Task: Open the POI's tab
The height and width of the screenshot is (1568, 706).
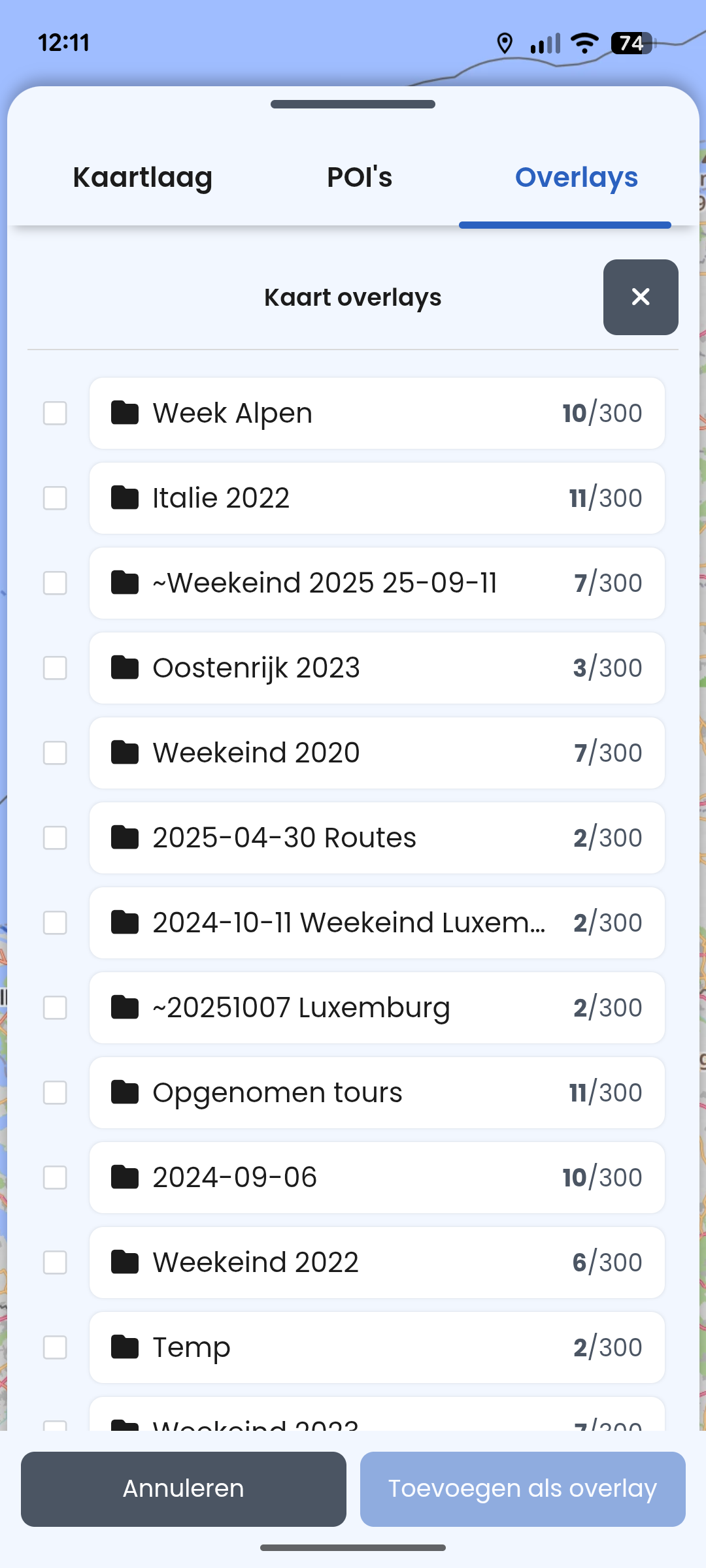Action: point(360,177)
